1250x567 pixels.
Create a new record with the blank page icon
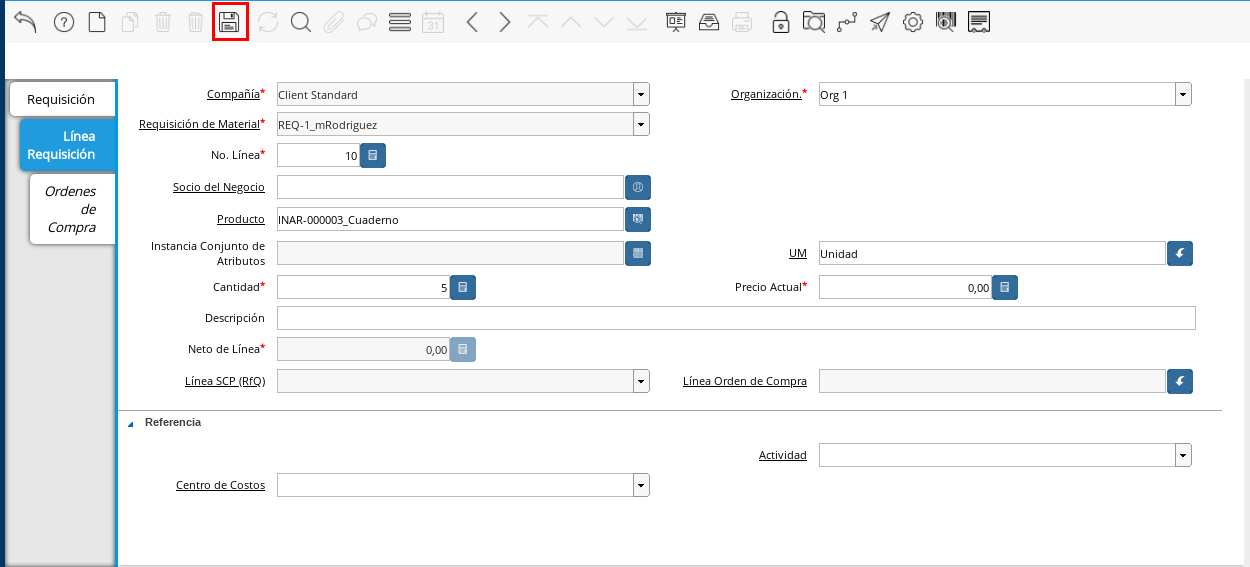click(x=97, y=22)
